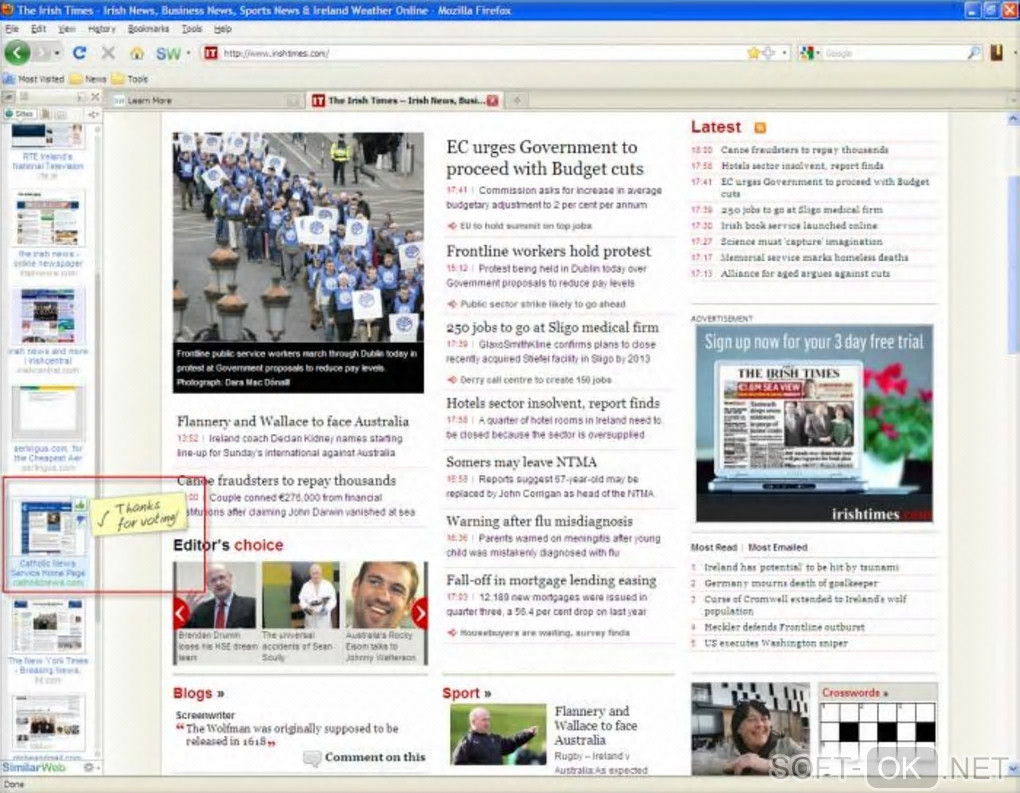Open the Blogs section link
This screenshot has height=793, width=1020.
pos(198,693)
